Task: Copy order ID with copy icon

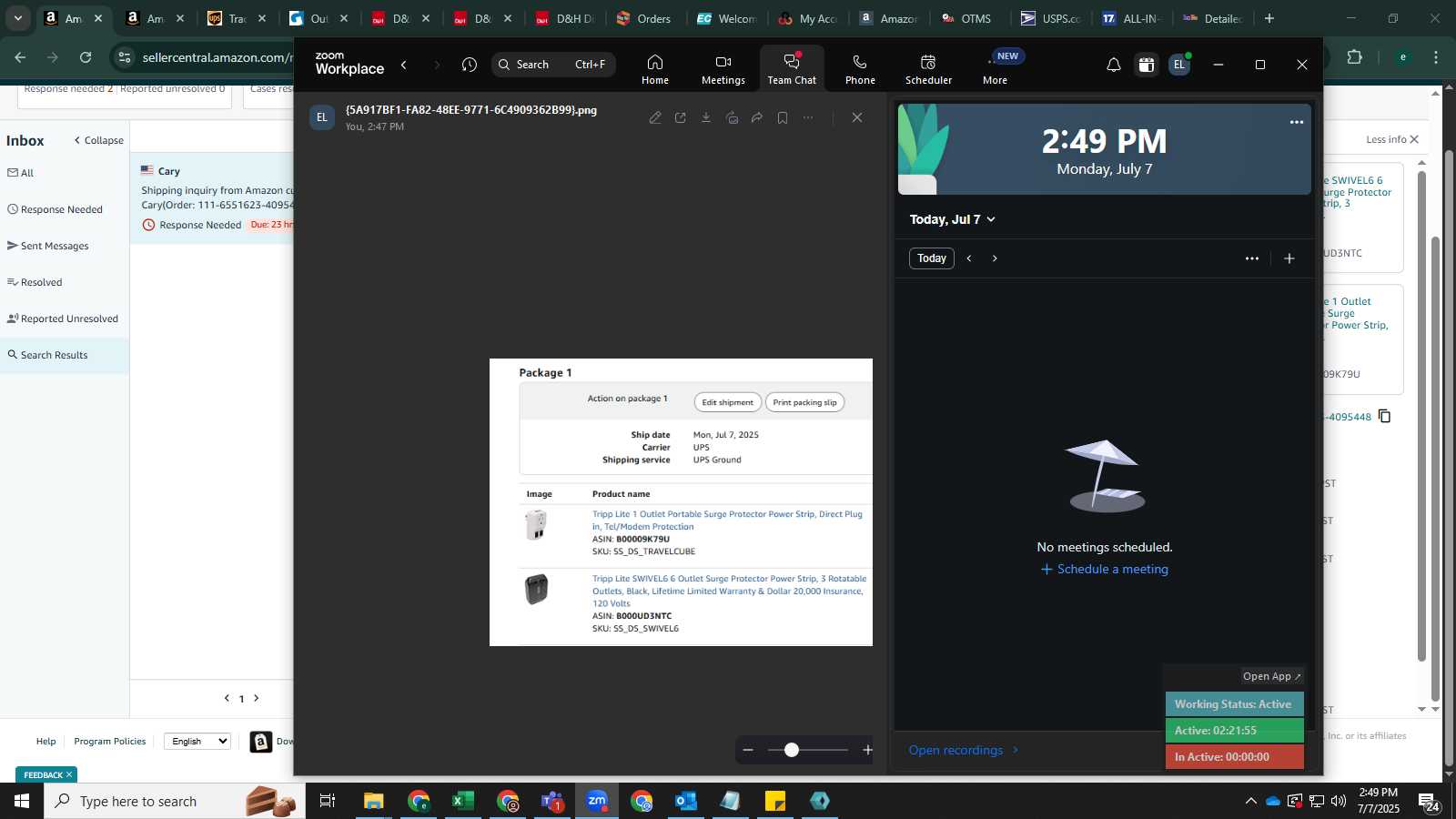Action: click(1385, 417)
